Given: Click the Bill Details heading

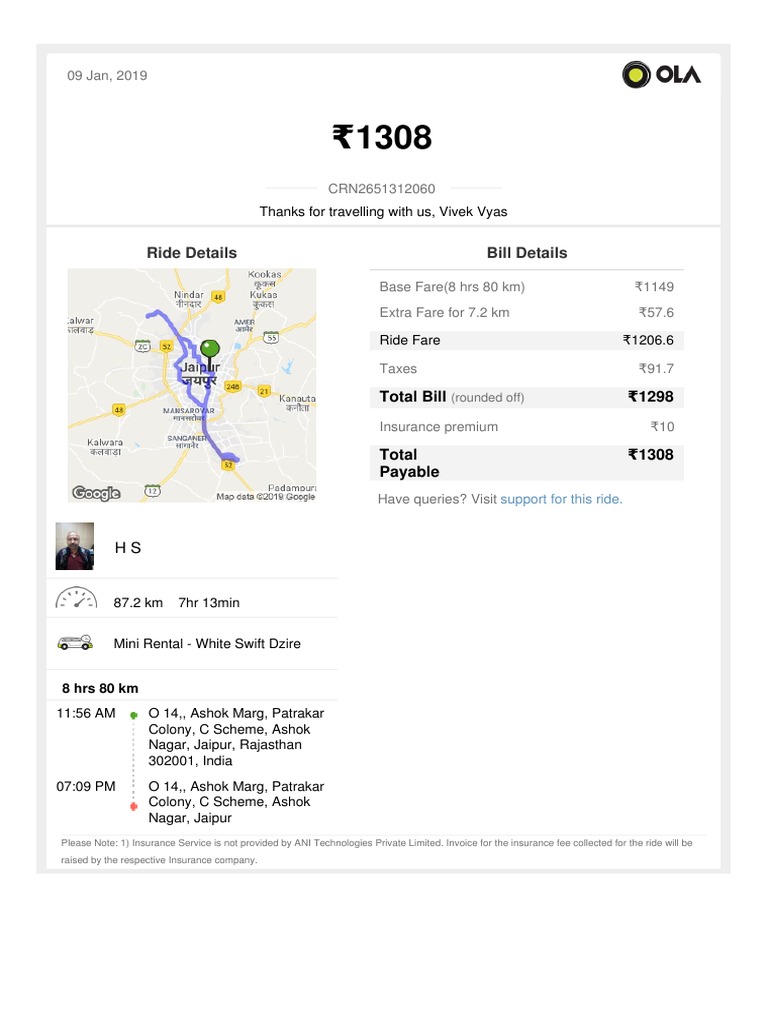Looking at the screenshot, I should click(x=526, y=253).
